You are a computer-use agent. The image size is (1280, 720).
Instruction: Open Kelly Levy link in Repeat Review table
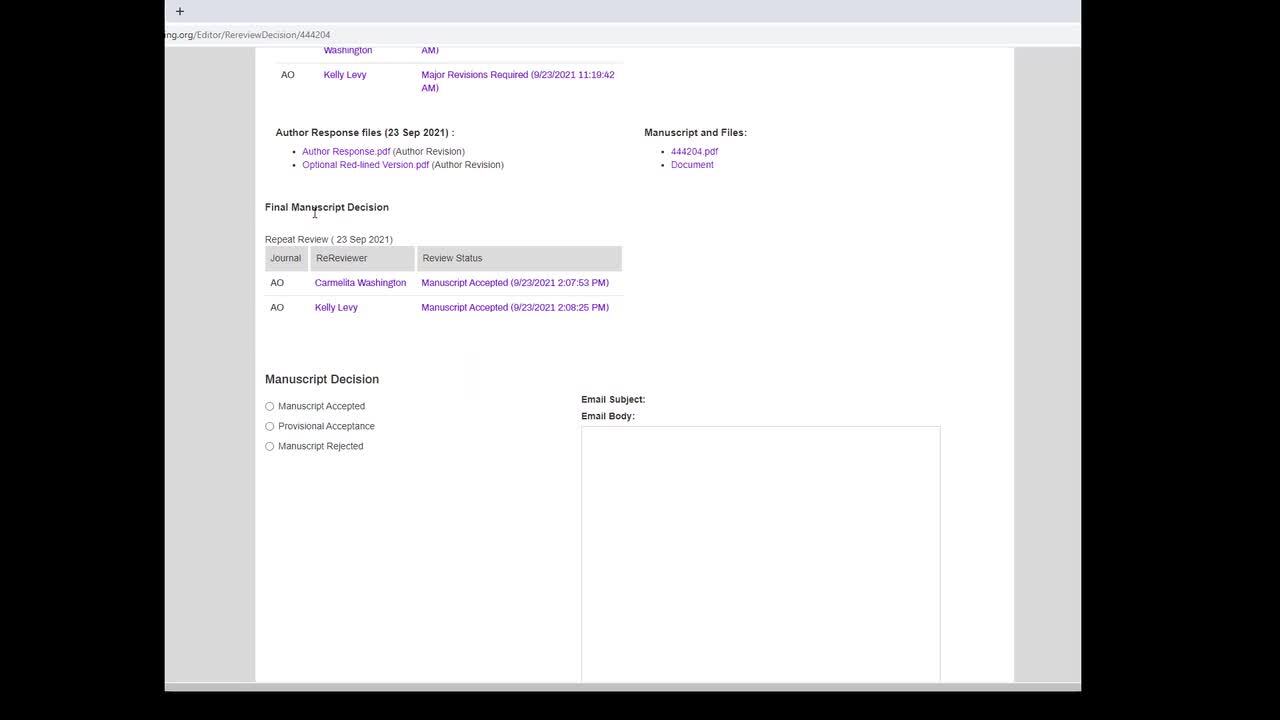point(336,308)
